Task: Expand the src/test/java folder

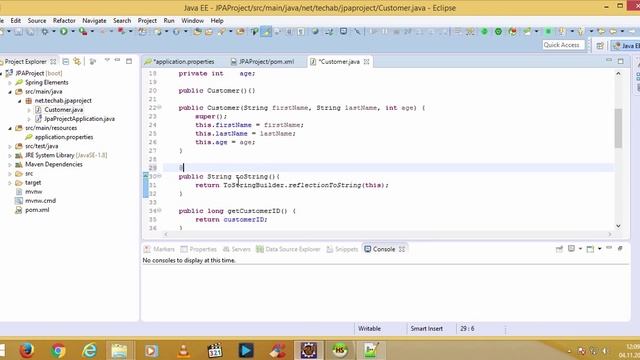Action: (10, 146)
